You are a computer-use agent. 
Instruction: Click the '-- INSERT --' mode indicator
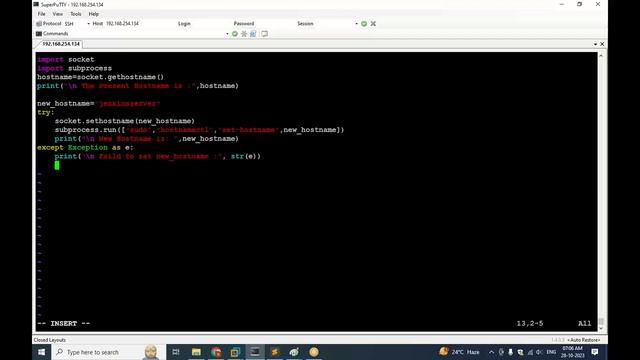coord(64,323)
